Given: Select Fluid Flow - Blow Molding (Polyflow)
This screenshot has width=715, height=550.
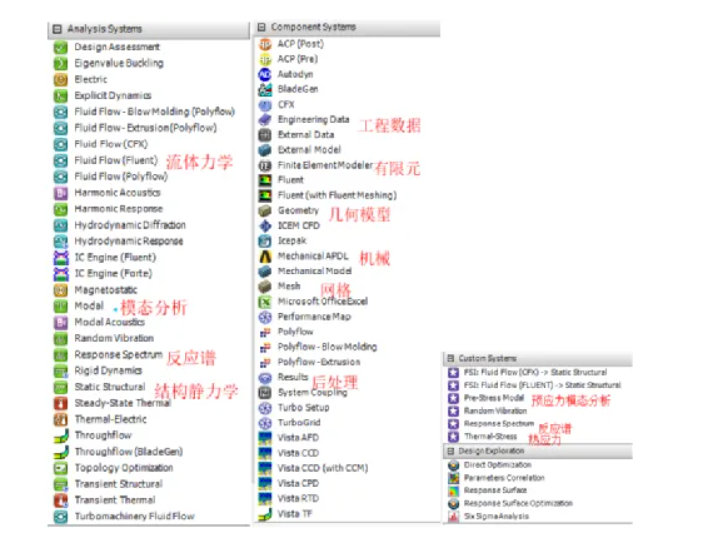Looking at the screenshot, I should click(155, 112).
